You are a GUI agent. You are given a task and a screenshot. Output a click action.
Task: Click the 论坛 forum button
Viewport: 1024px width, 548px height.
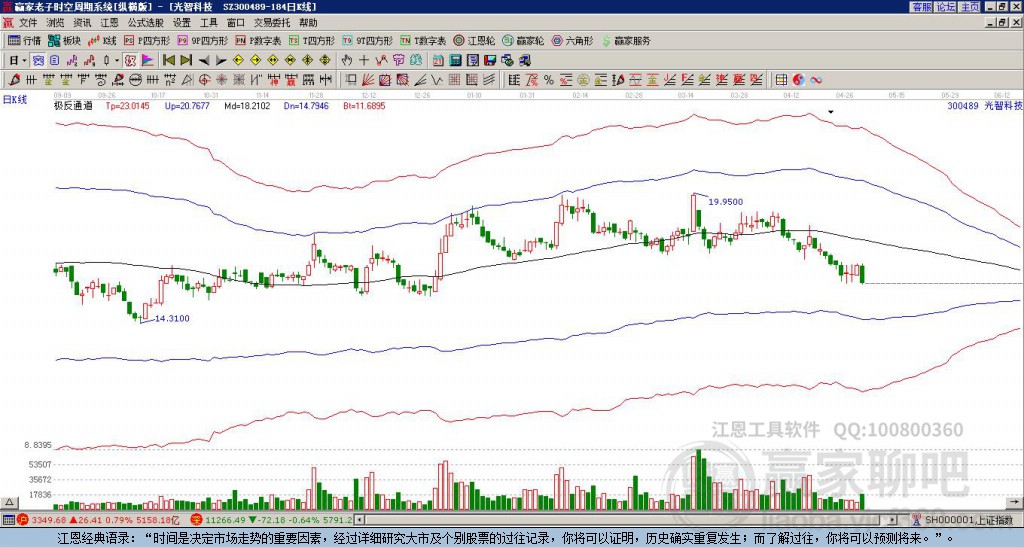pos(946,7)
